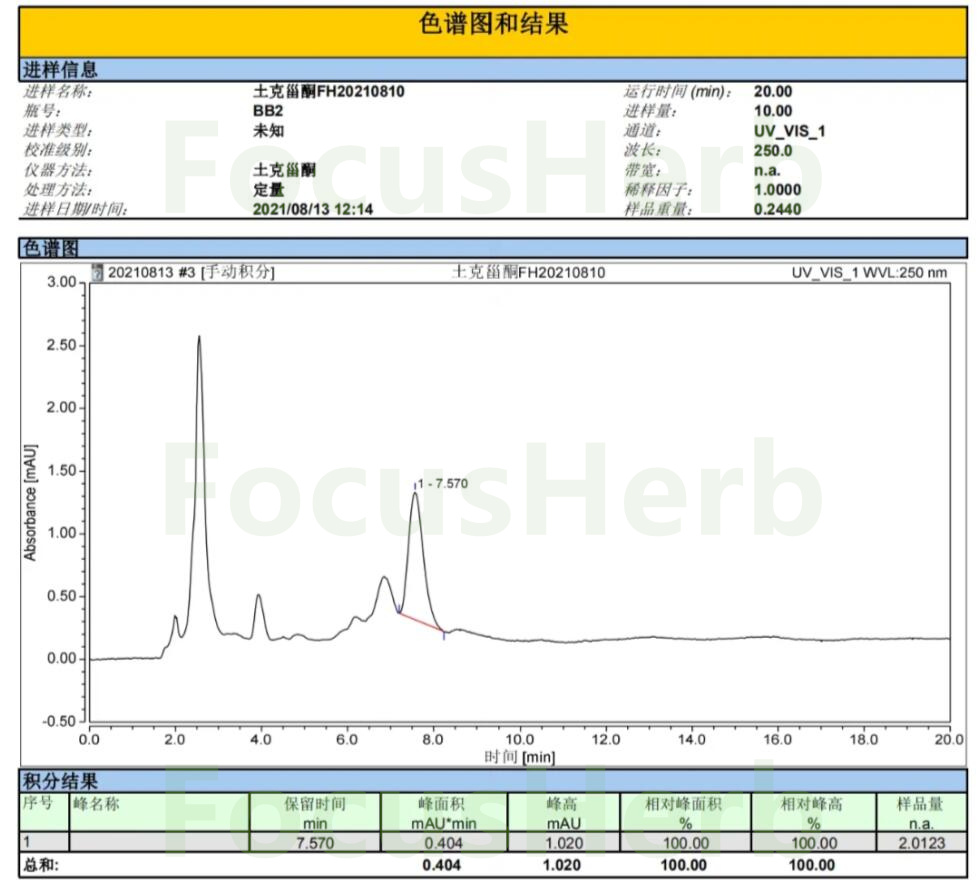
Task: Select the 进样类型 value 未知
Action: [x=267, y=130]
